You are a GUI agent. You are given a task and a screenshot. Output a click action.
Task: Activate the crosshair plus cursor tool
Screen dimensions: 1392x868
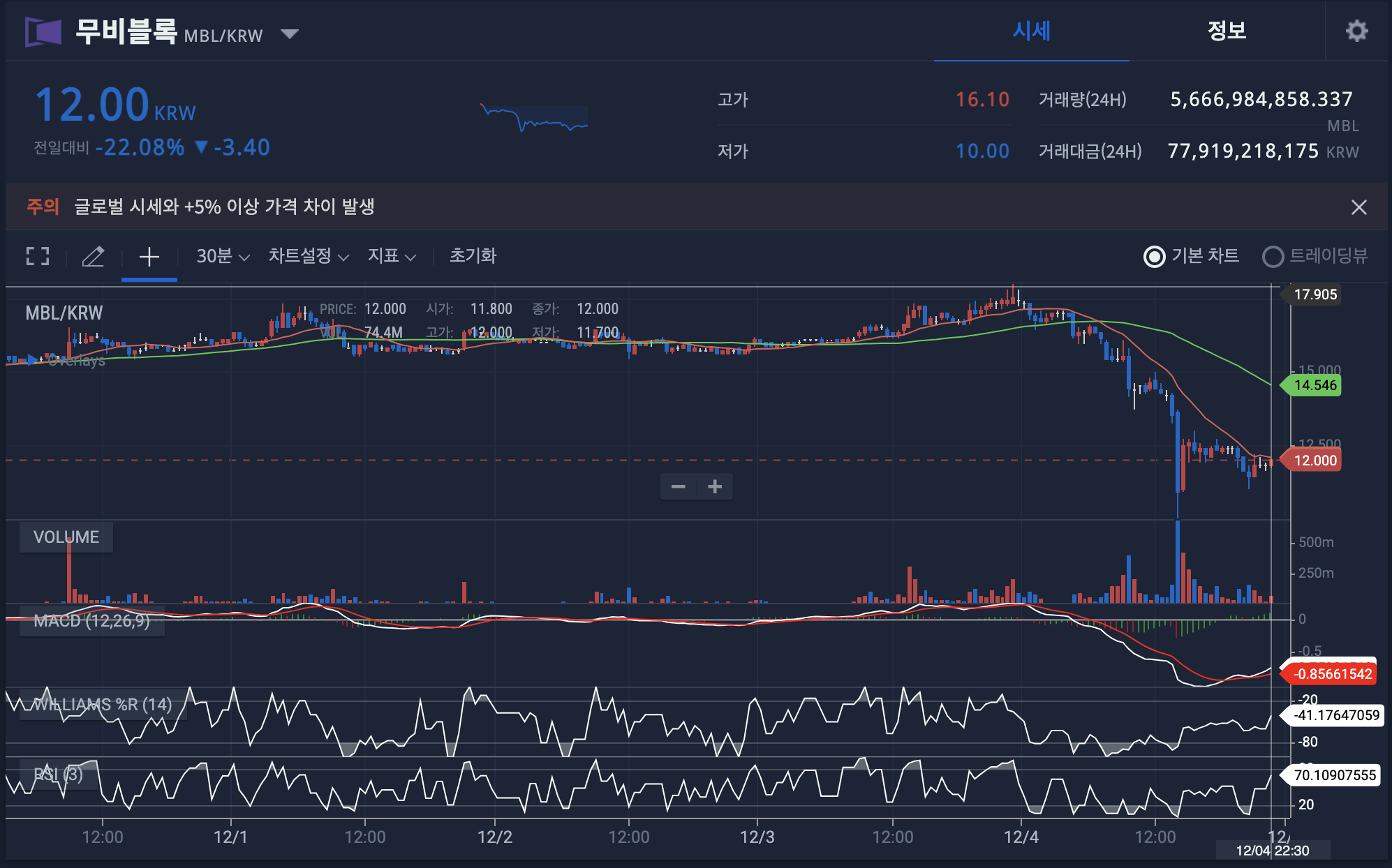pos(149,256)
